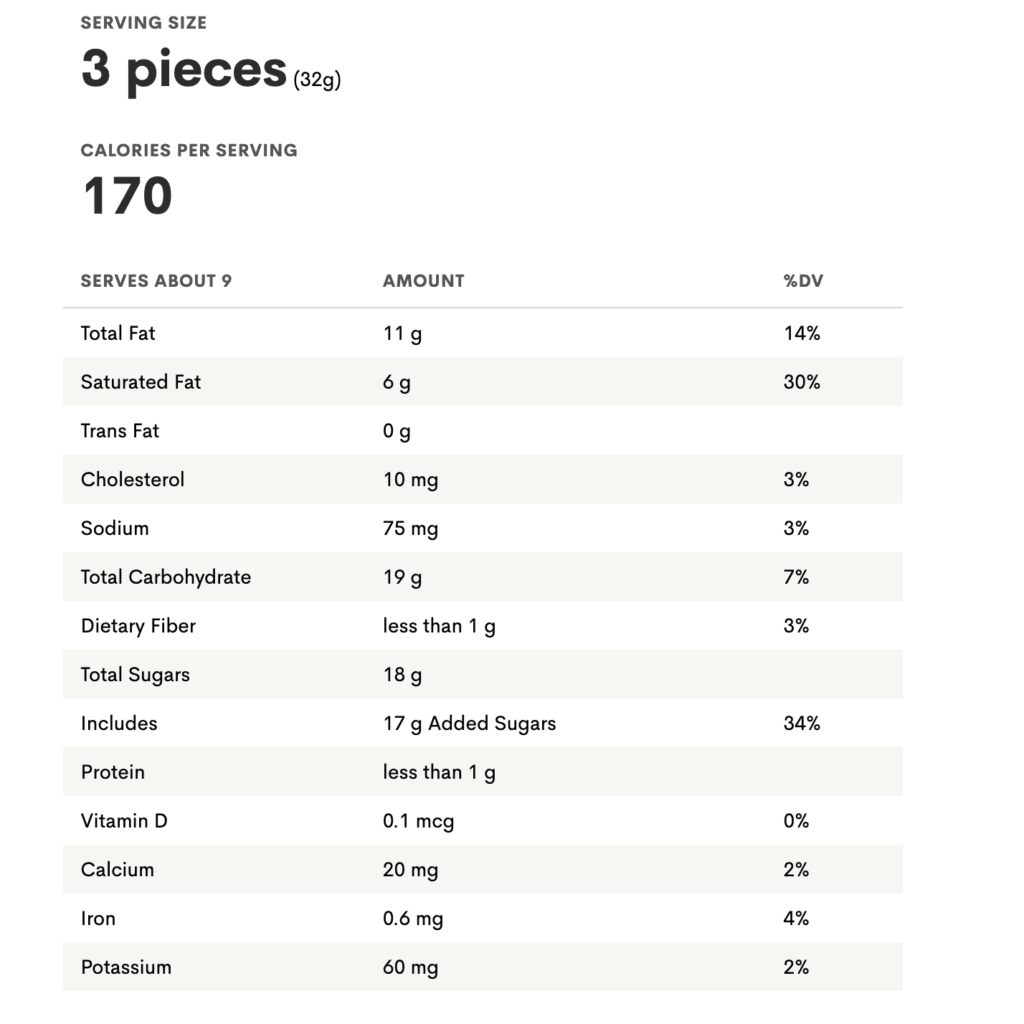Select the Total Sugars 18 g amount
The height and width of the screenshot is (1024, 1024).
click(x=402, y=675)
